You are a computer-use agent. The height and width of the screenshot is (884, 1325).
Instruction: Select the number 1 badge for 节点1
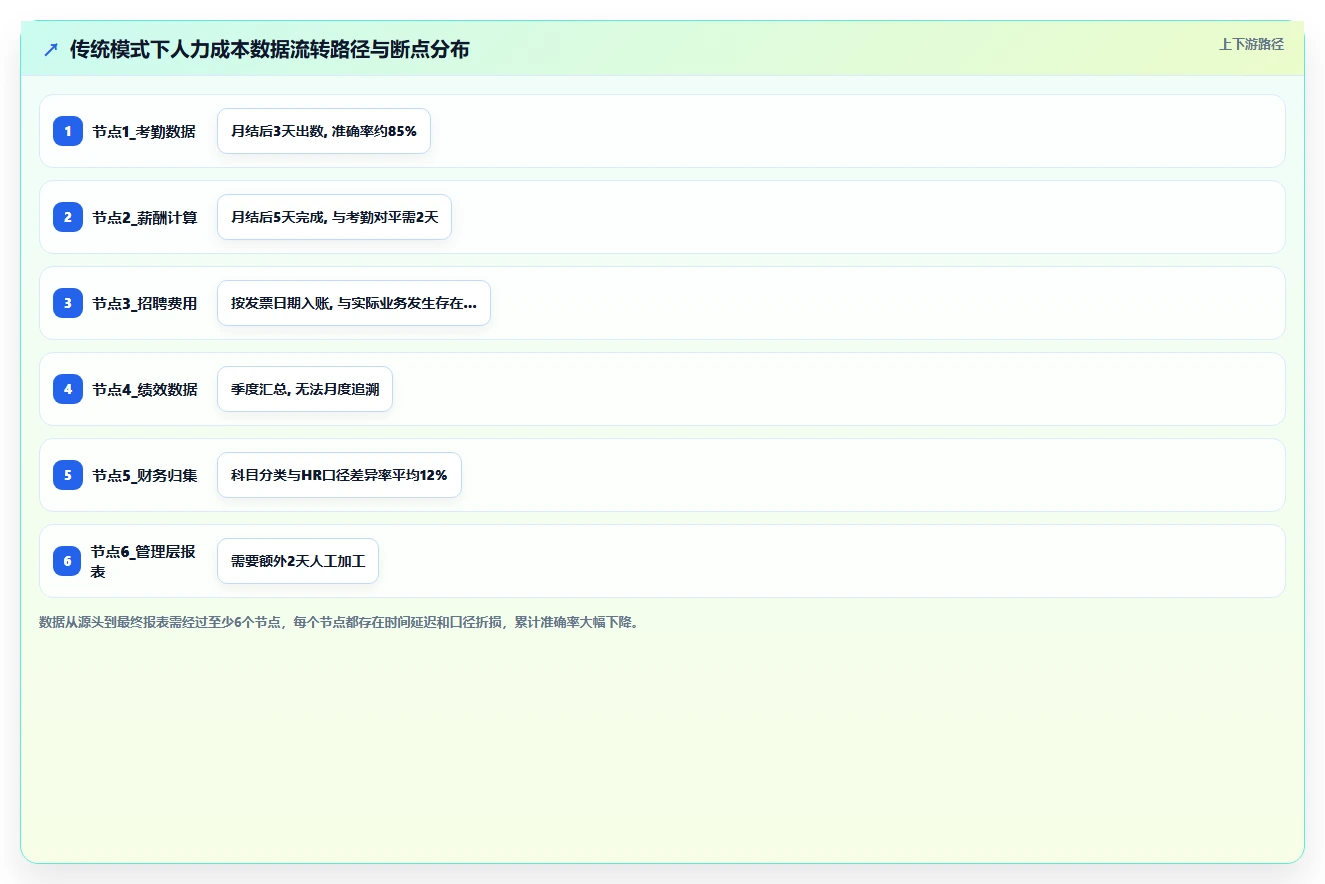point(68,131)
